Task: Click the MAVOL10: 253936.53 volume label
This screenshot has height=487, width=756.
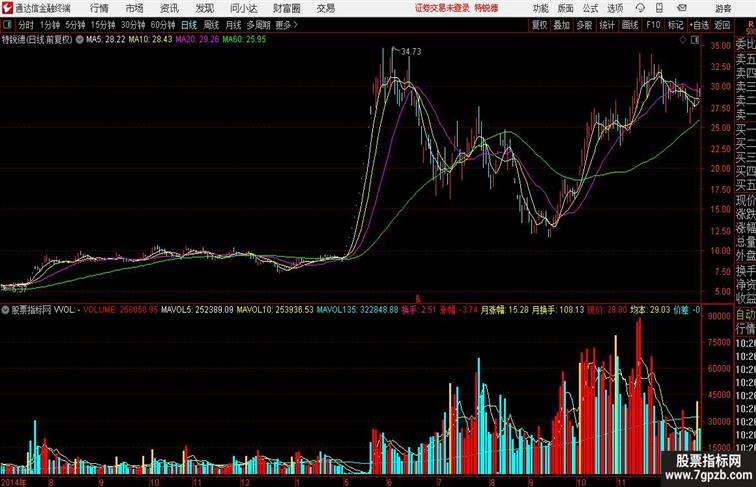Action: point(275,310)
